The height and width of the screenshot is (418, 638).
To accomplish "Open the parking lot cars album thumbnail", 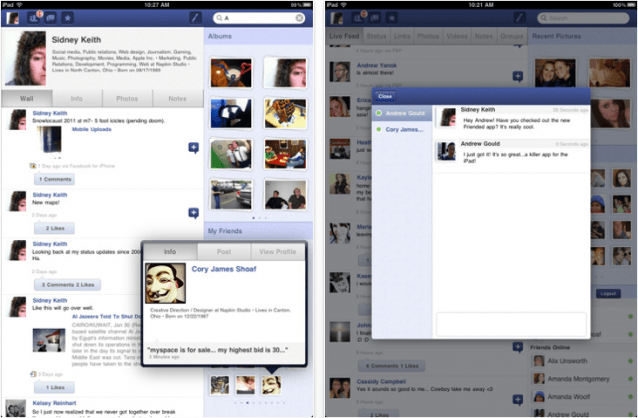I will pyautogui.click(x=231, y=195).
